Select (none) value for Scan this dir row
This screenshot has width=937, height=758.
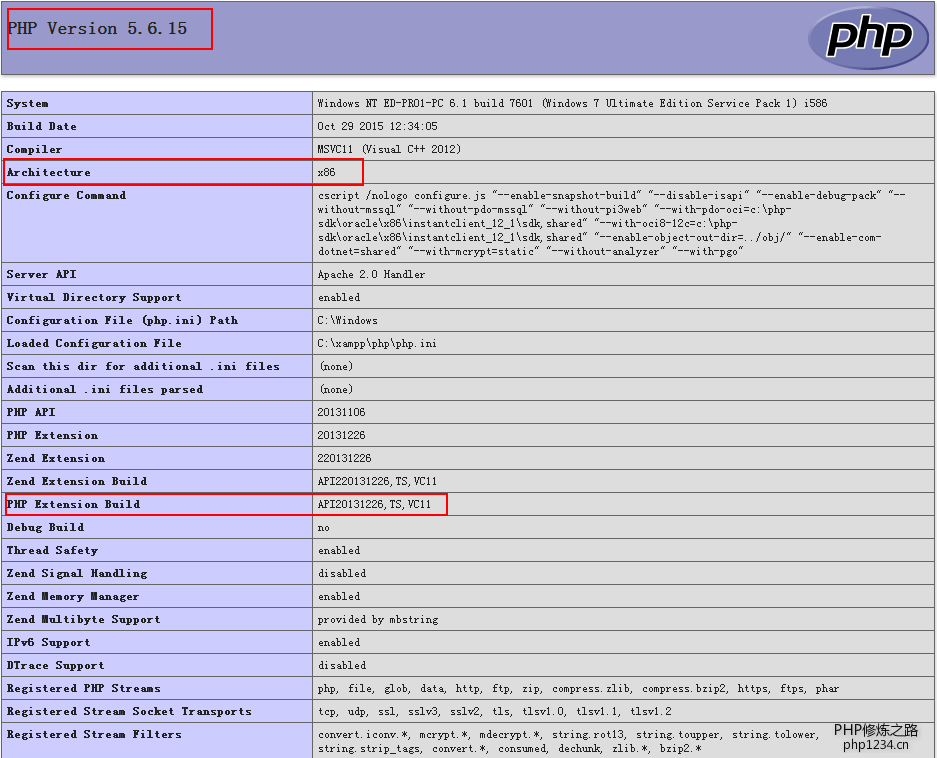[336, 366]
